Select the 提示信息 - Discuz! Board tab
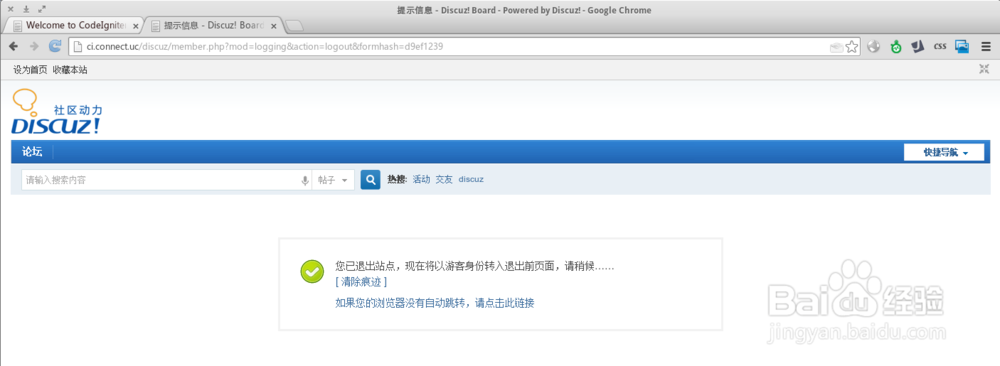The width and height of the screenshot is (1000, 366). [214, 26]
